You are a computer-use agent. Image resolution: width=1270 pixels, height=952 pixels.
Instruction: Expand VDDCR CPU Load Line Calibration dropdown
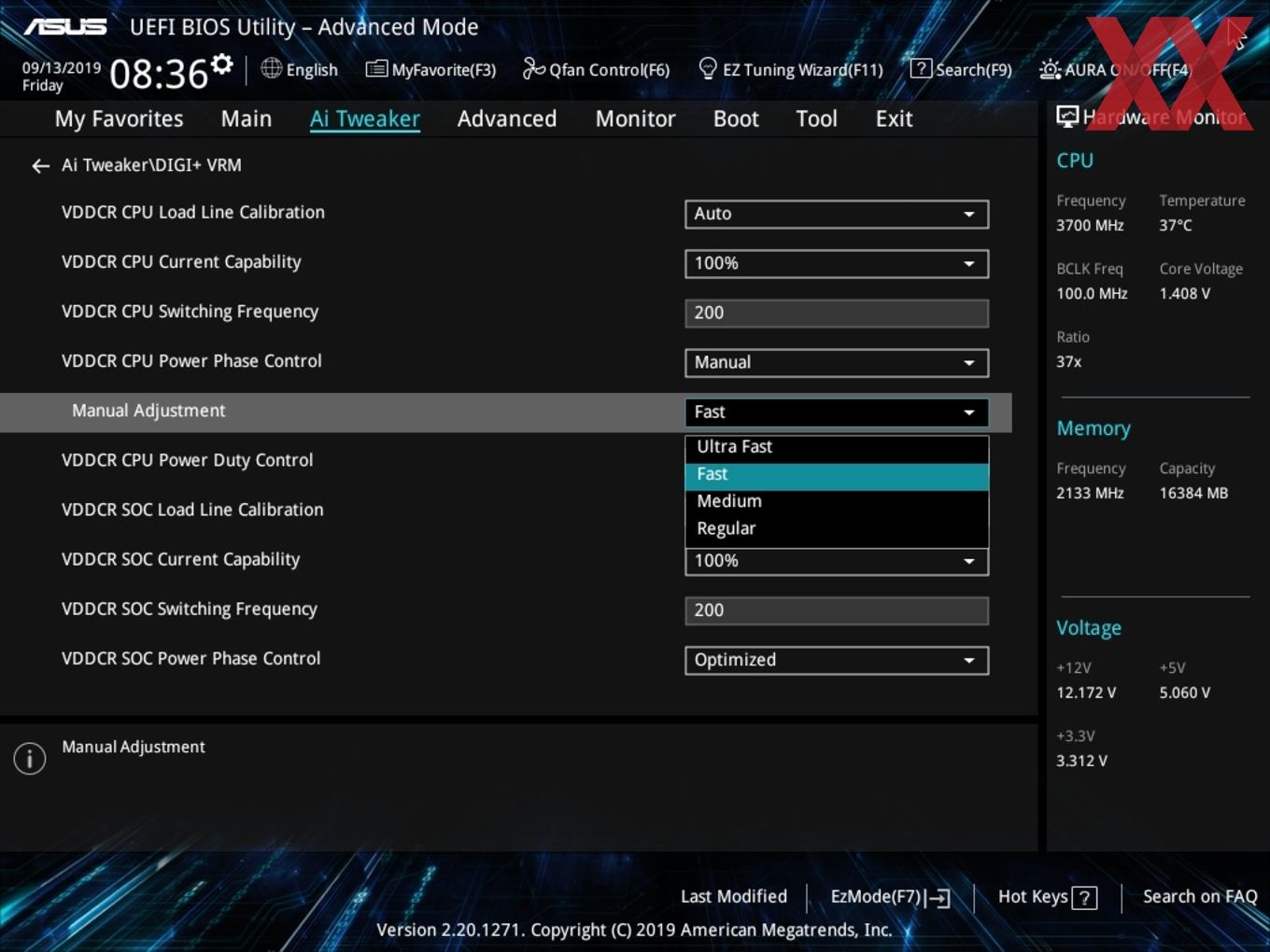(837, 214)
